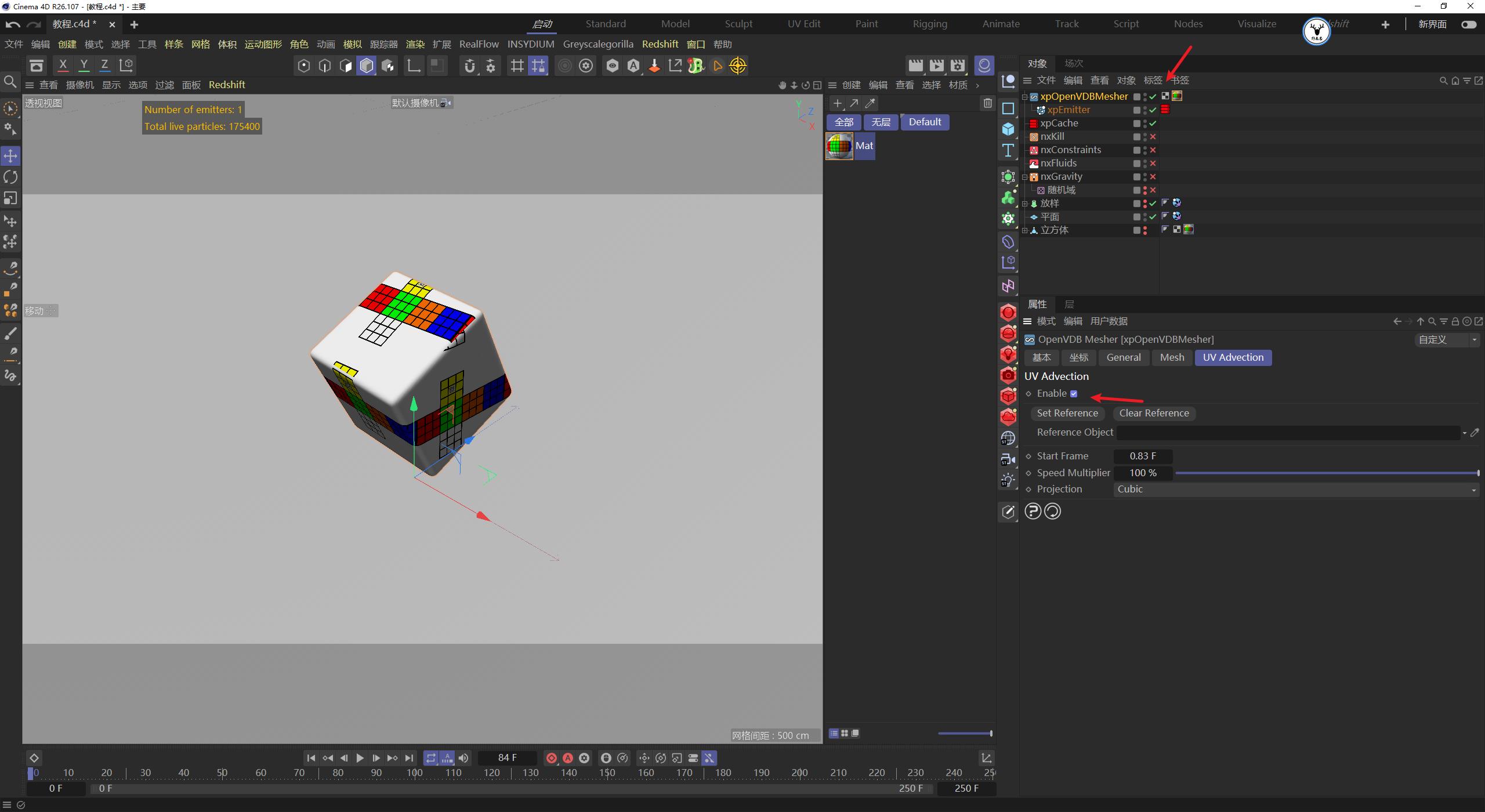
Task: Select the Rotate tool in the left toolbar
Action: [x=10, y=177]
